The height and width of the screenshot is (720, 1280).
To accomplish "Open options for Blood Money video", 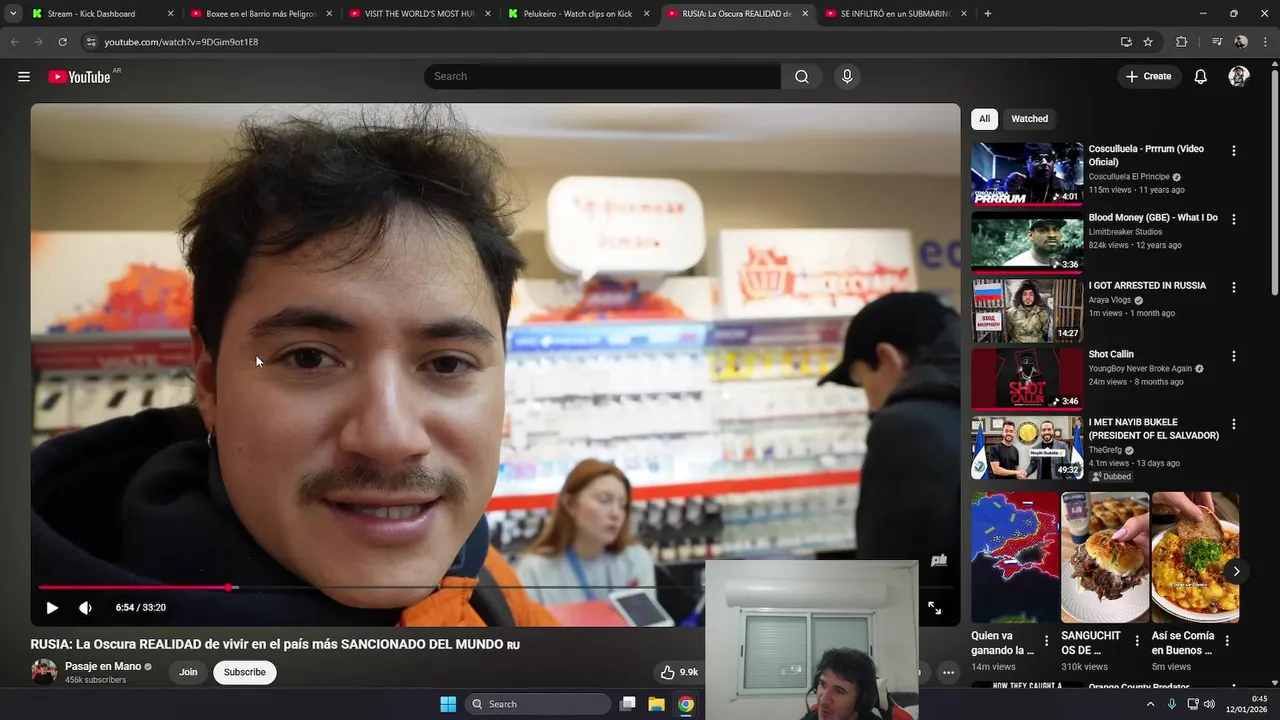I will [1233, 219].
